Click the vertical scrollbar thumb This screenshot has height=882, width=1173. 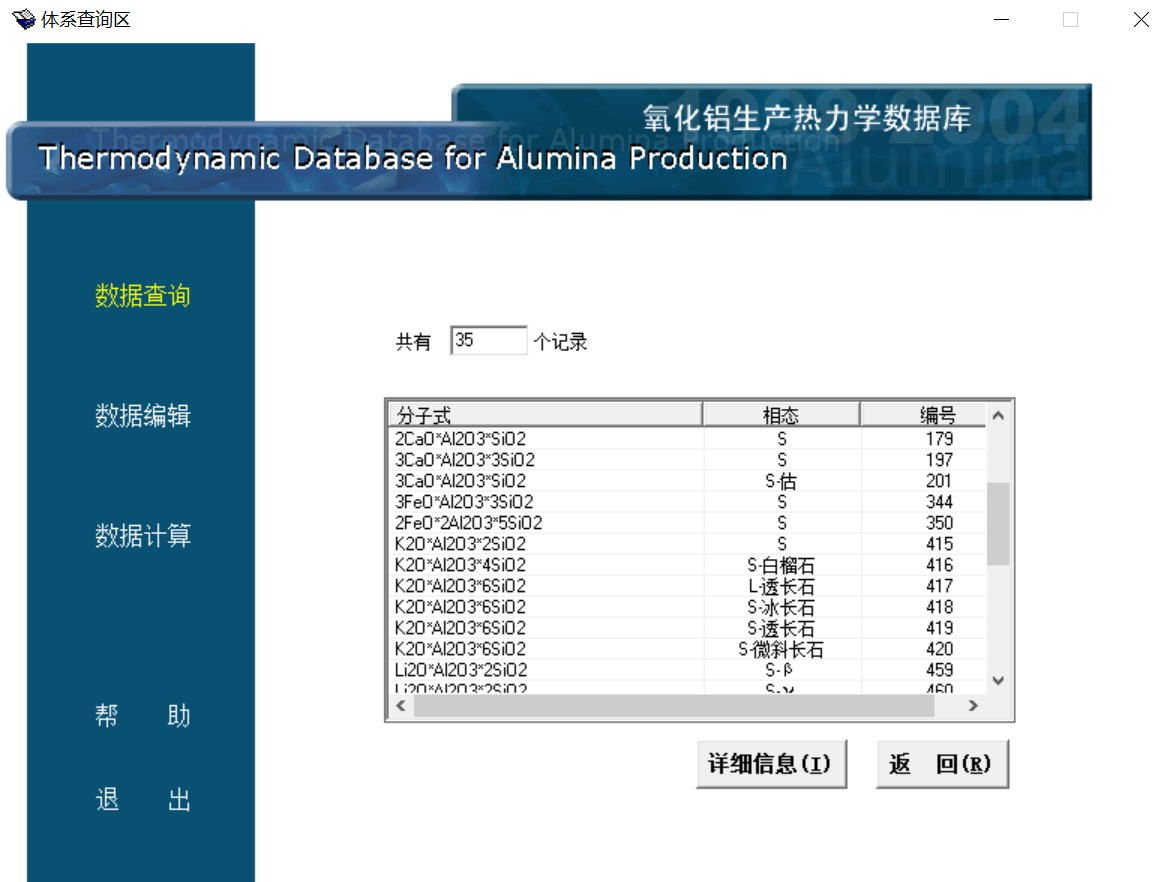click(x=997, y=523)
